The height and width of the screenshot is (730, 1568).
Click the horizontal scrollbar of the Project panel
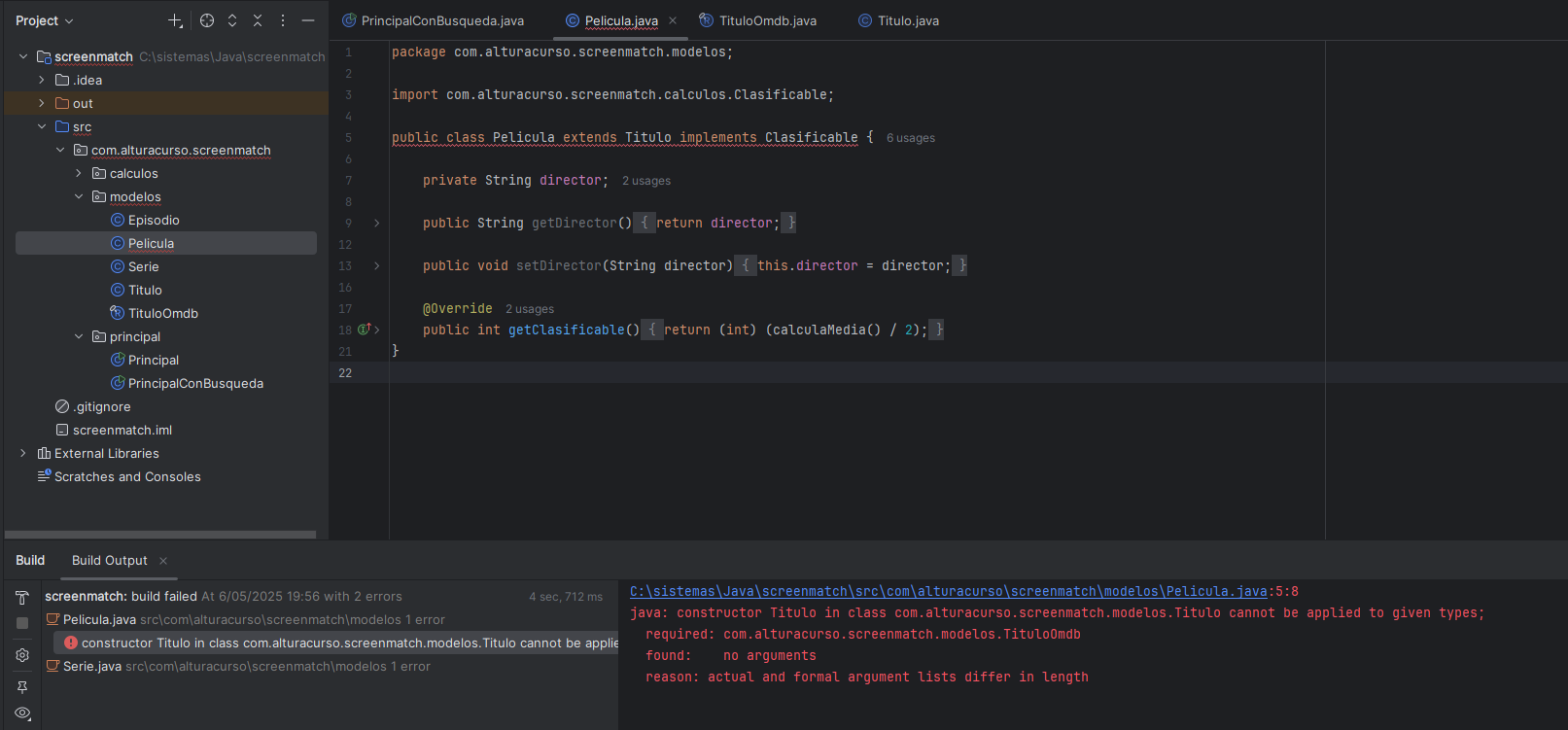tap(160, 535)
